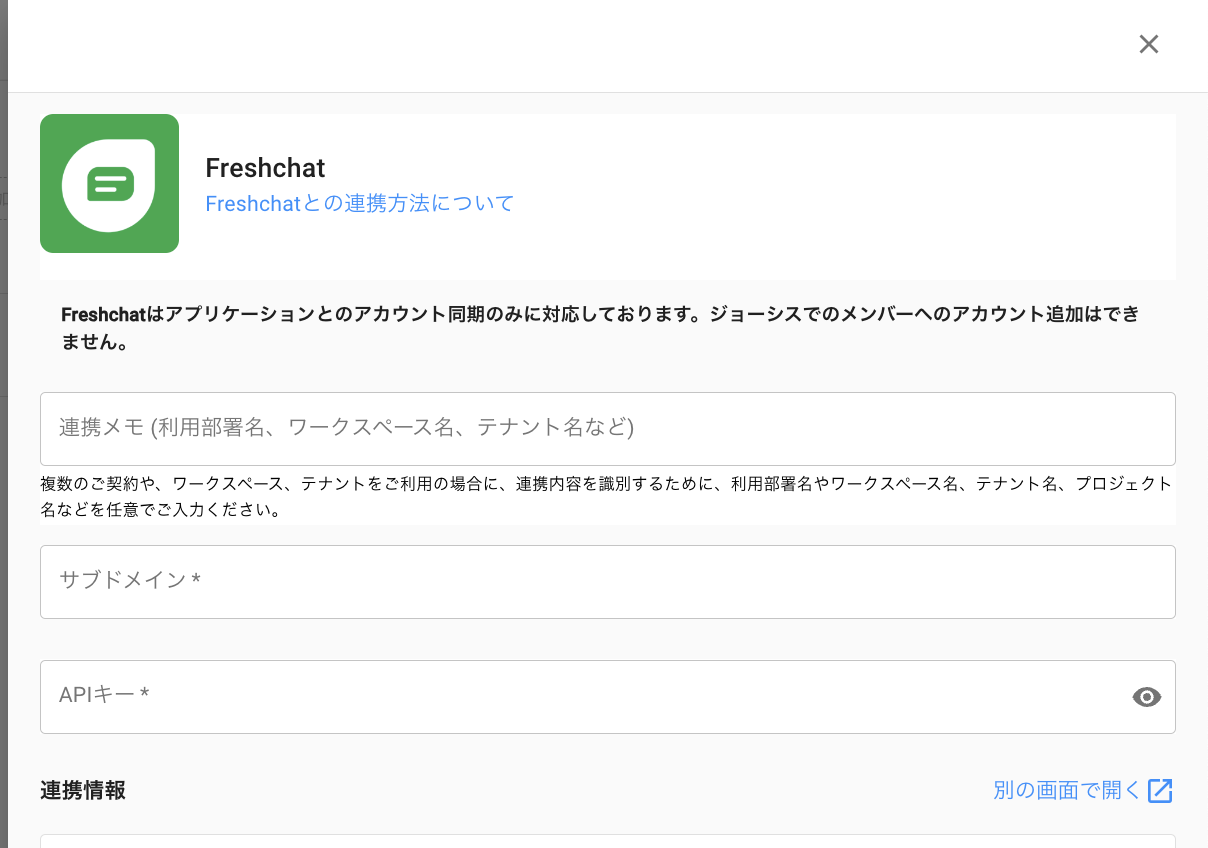Open the Freshchatとの連携方法について help link
The image size is (1208, 848).
click(x=359, y=204)
